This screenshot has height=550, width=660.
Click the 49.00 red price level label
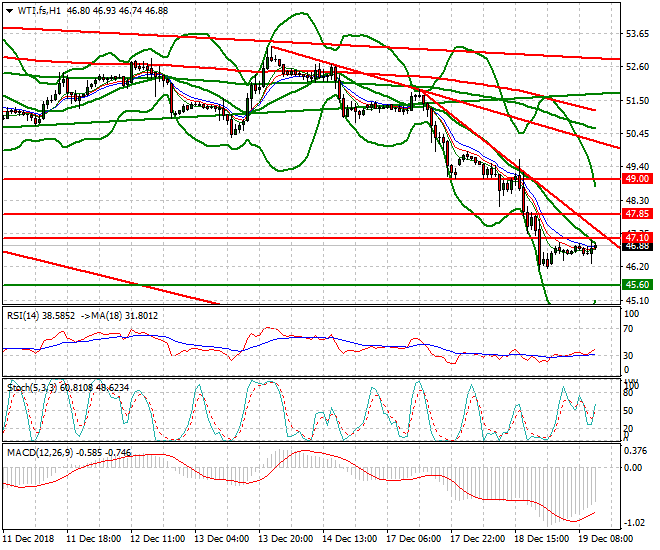pyautogui.click(x=638, y=179)
